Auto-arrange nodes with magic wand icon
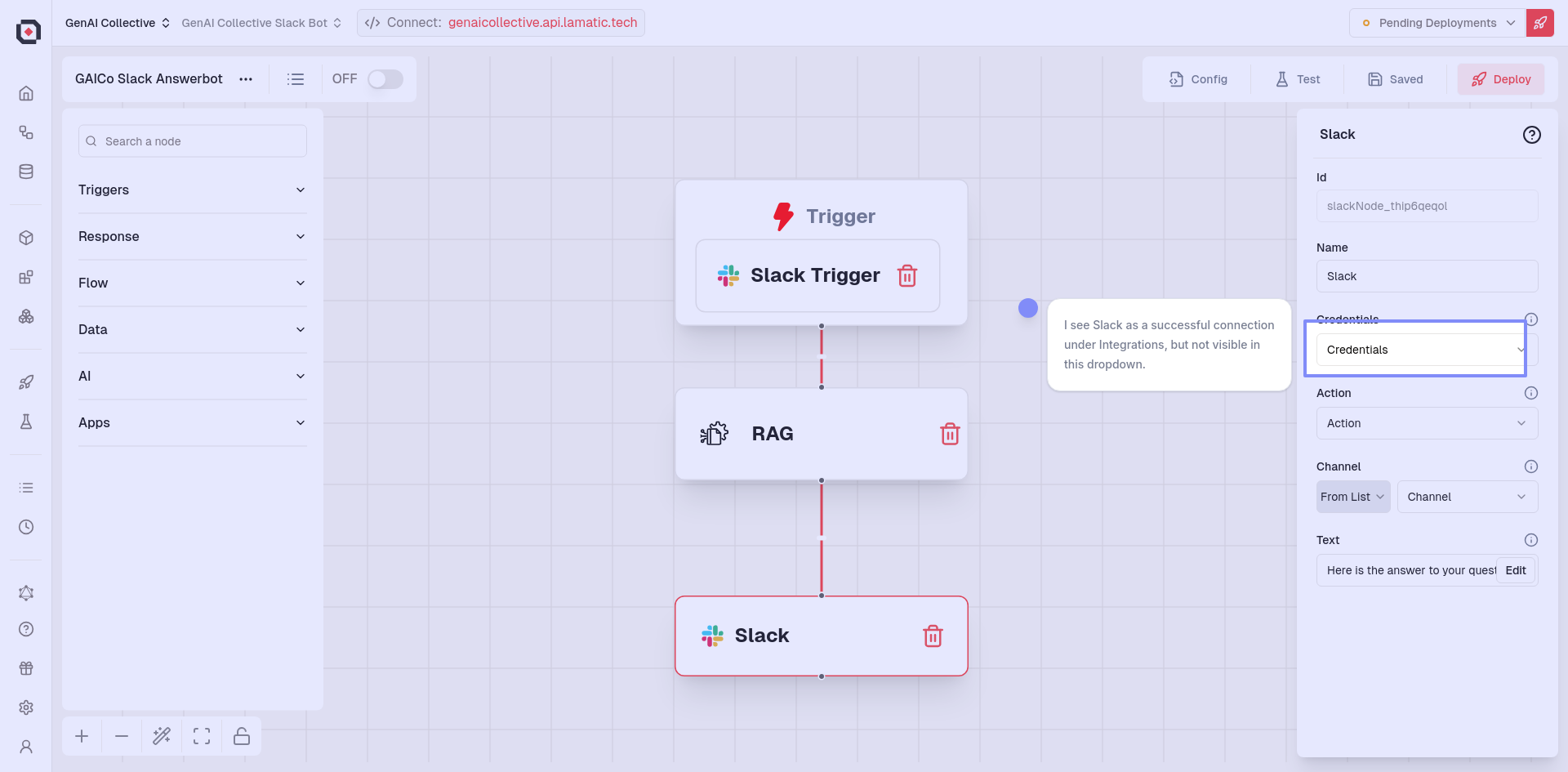Image resolution: width=1568 pixels, height=772 pixels. (x=162, y=736)
